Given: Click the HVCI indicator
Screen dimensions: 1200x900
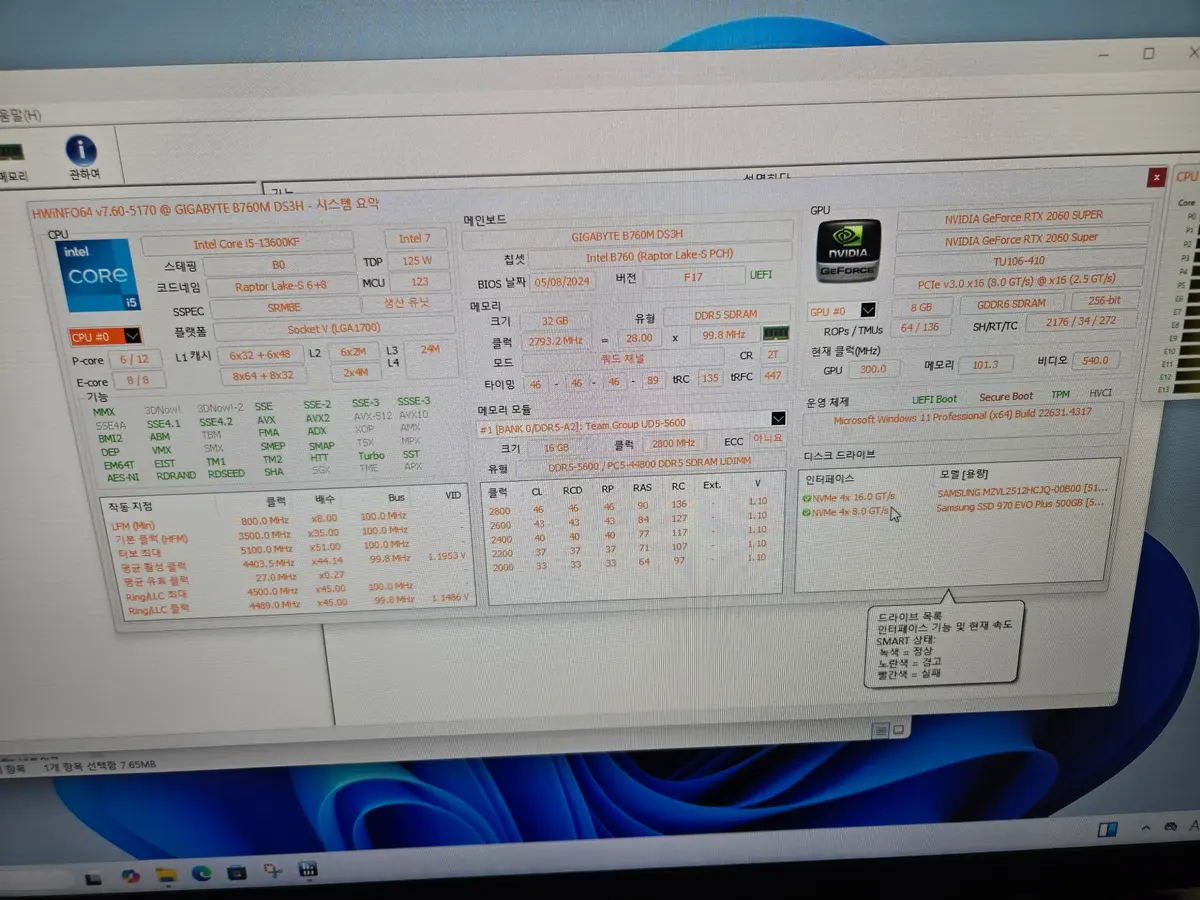Looking at the screenshot, I should tap(1100, 393).
